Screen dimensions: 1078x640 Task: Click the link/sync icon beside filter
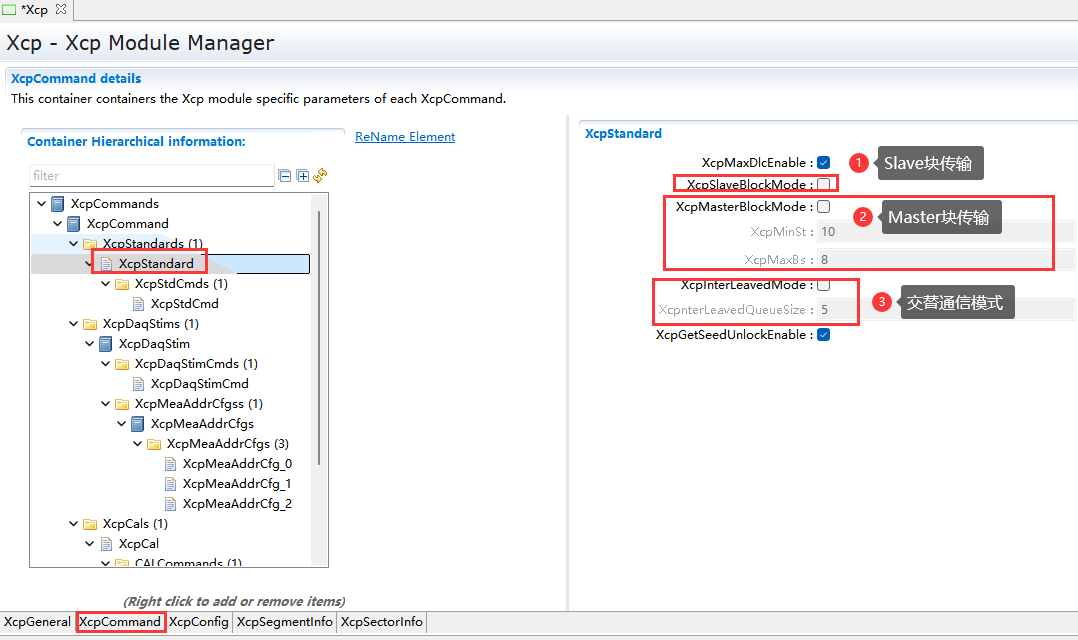(320, 176)
